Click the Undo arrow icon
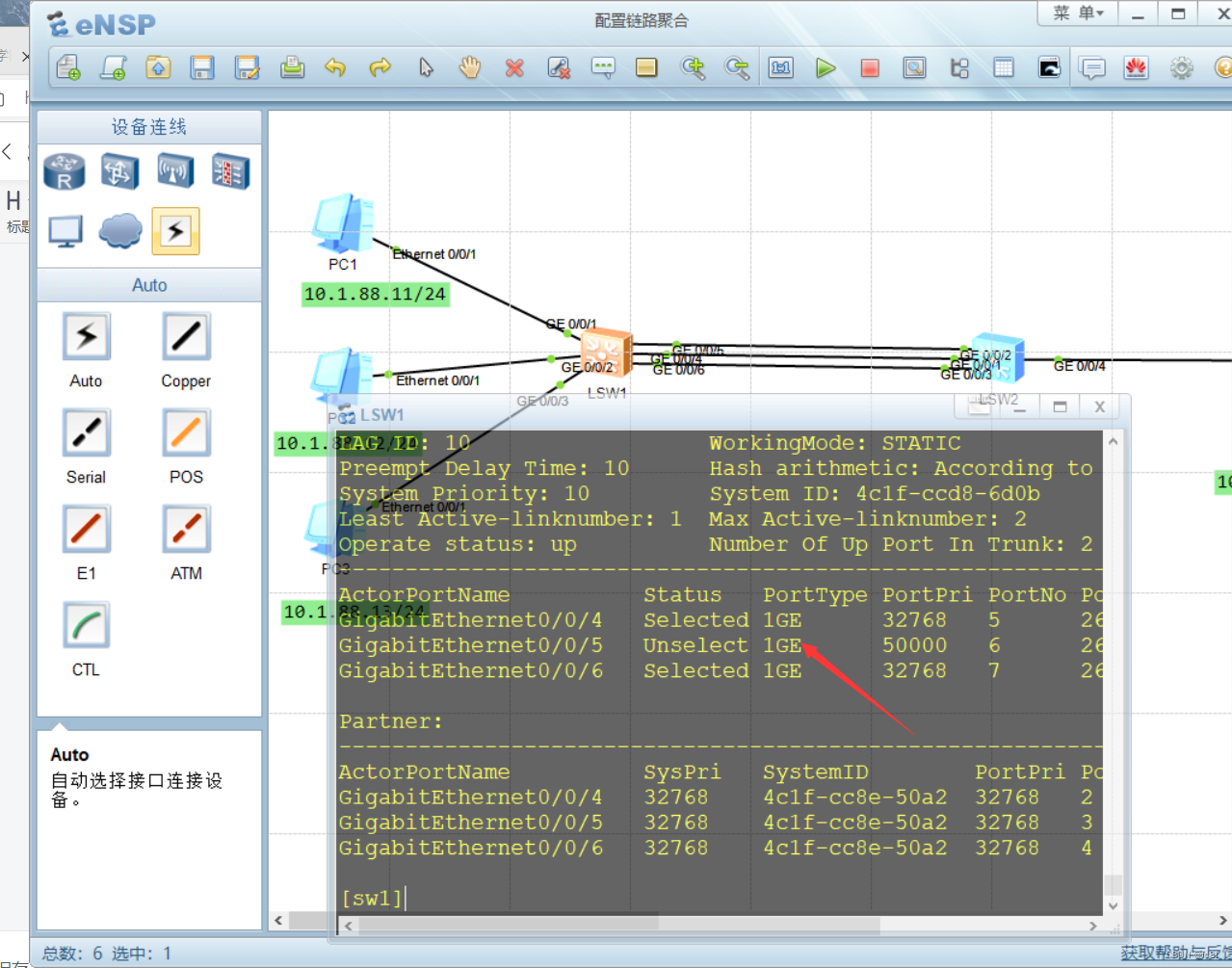This screenshot has height=968, width=1232. tap(335, 67)
